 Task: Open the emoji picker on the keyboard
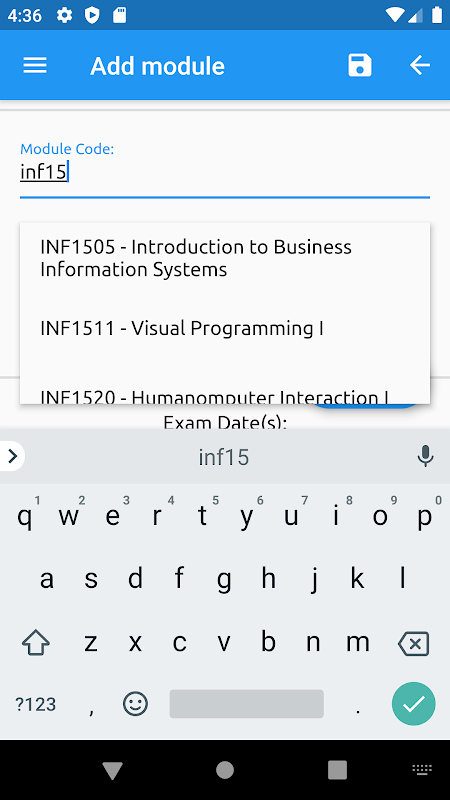click(135, 704)
